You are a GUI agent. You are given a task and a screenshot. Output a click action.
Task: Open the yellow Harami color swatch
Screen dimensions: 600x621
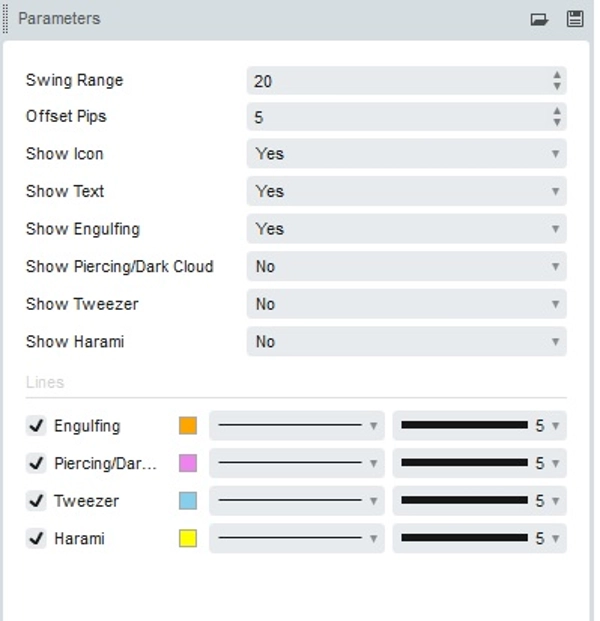pos(188,539)
